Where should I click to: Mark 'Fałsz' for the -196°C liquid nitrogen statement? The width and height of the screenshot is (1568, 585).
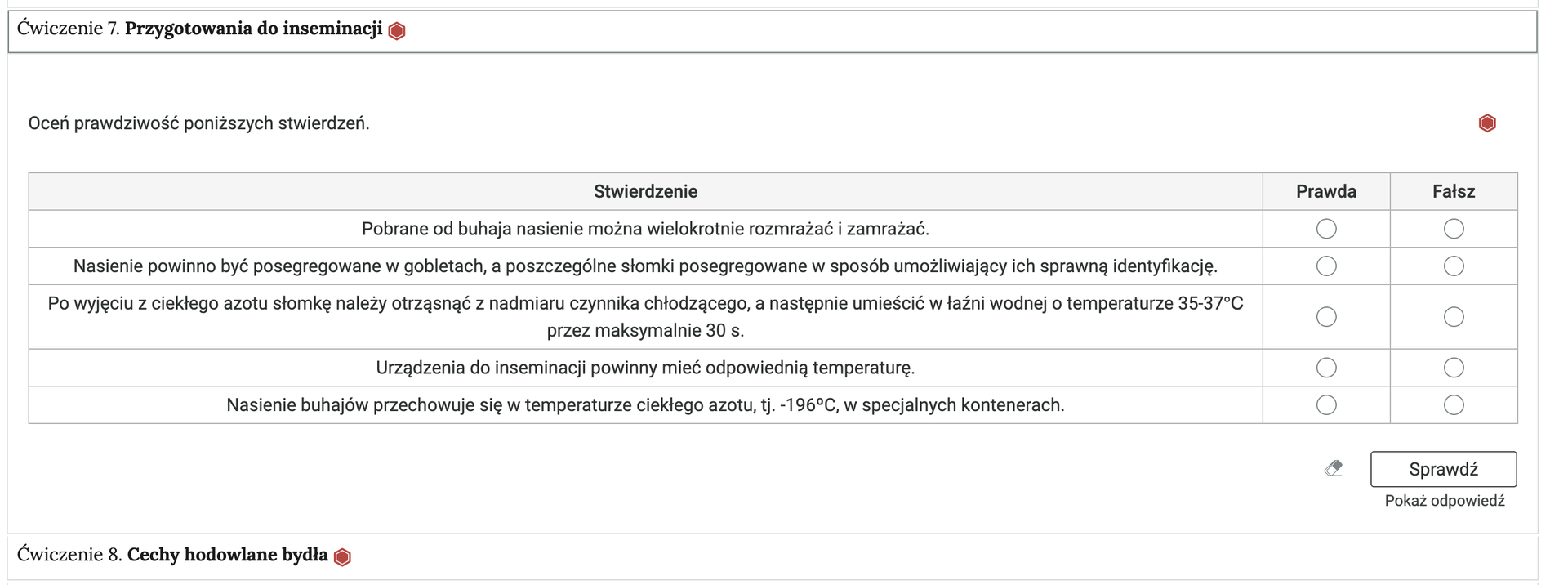click(1453, 404)
